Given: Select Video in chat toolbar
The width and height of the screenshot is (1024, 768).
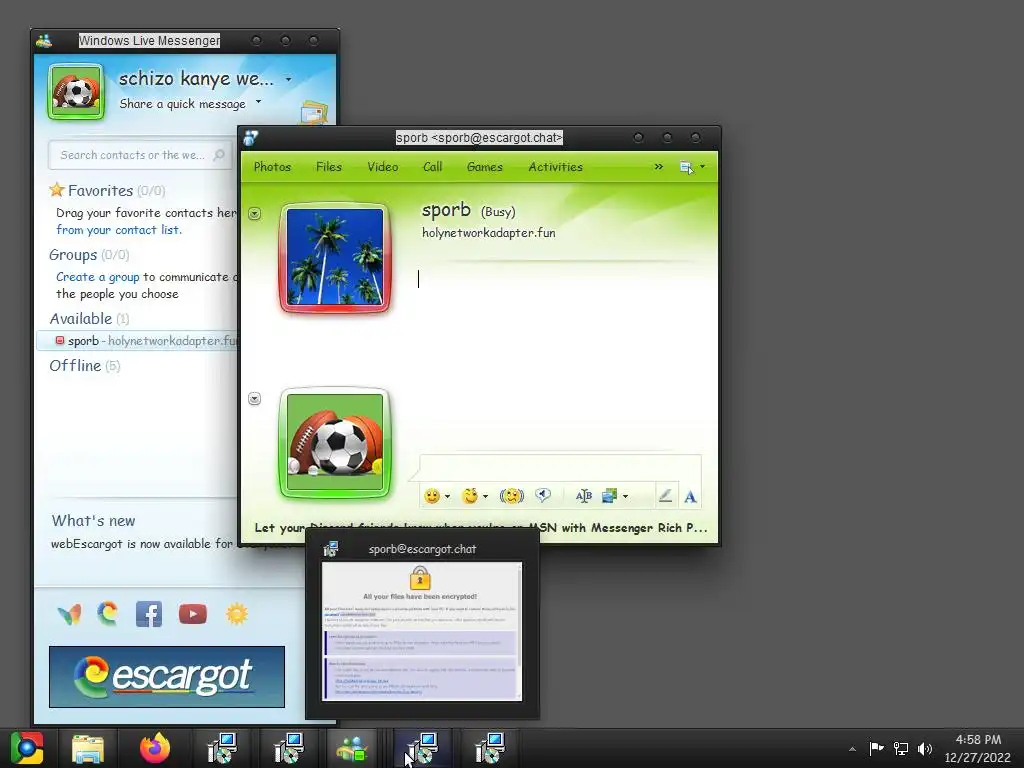Looking at the screenshot, I should pos(383,167).
